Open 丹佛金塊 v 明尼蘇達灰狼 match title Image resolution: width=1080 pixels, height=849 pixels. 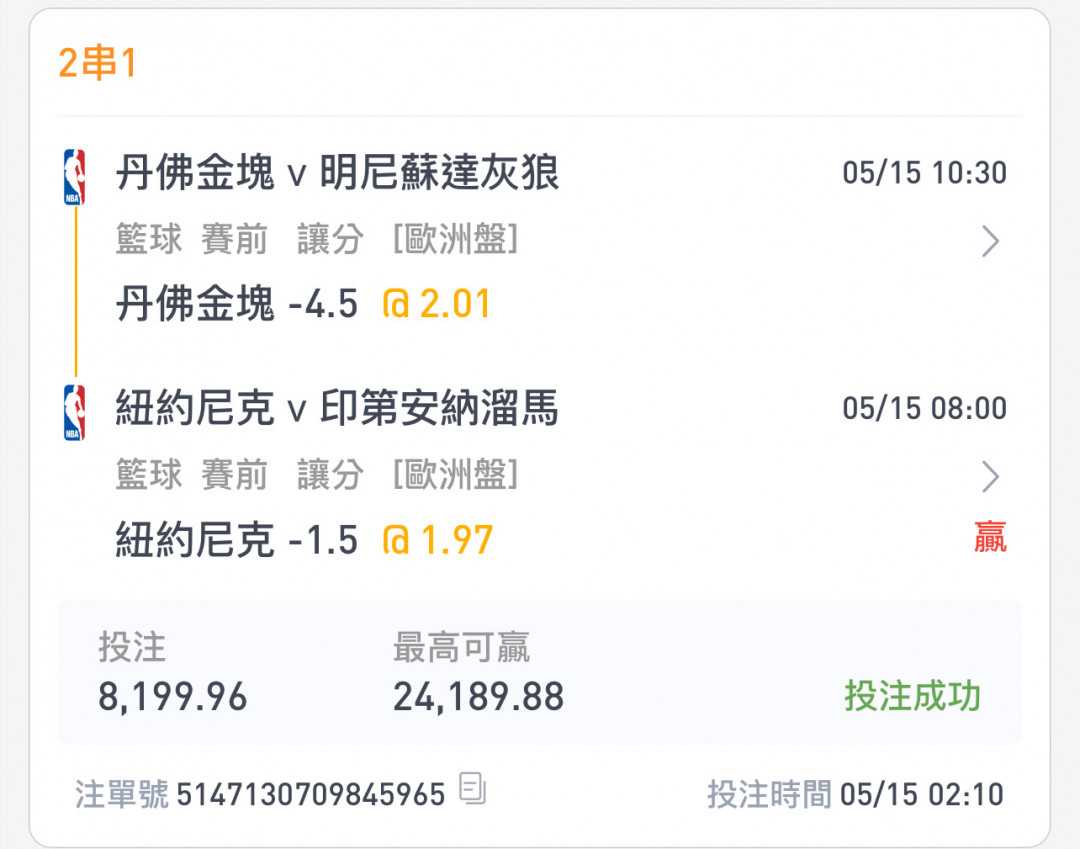tap(337, 174)
